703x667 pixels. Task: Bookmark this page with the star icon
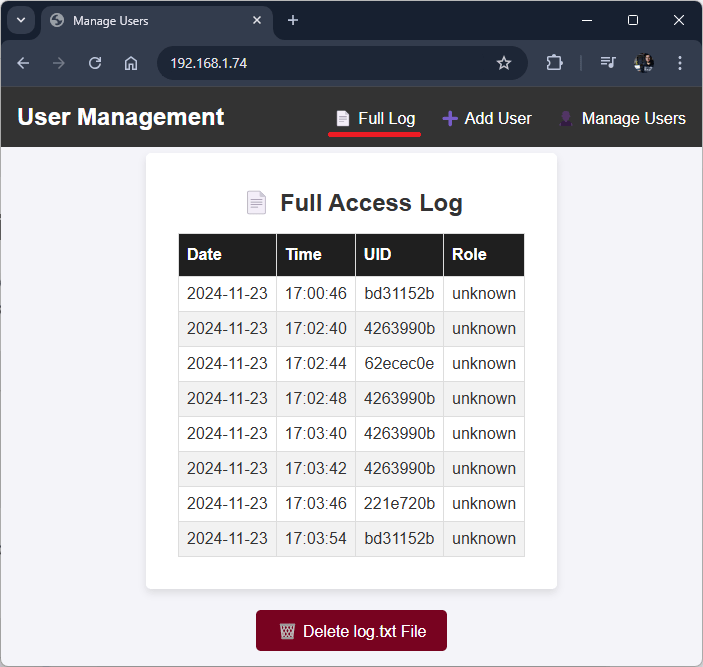(x=504, y=63)
